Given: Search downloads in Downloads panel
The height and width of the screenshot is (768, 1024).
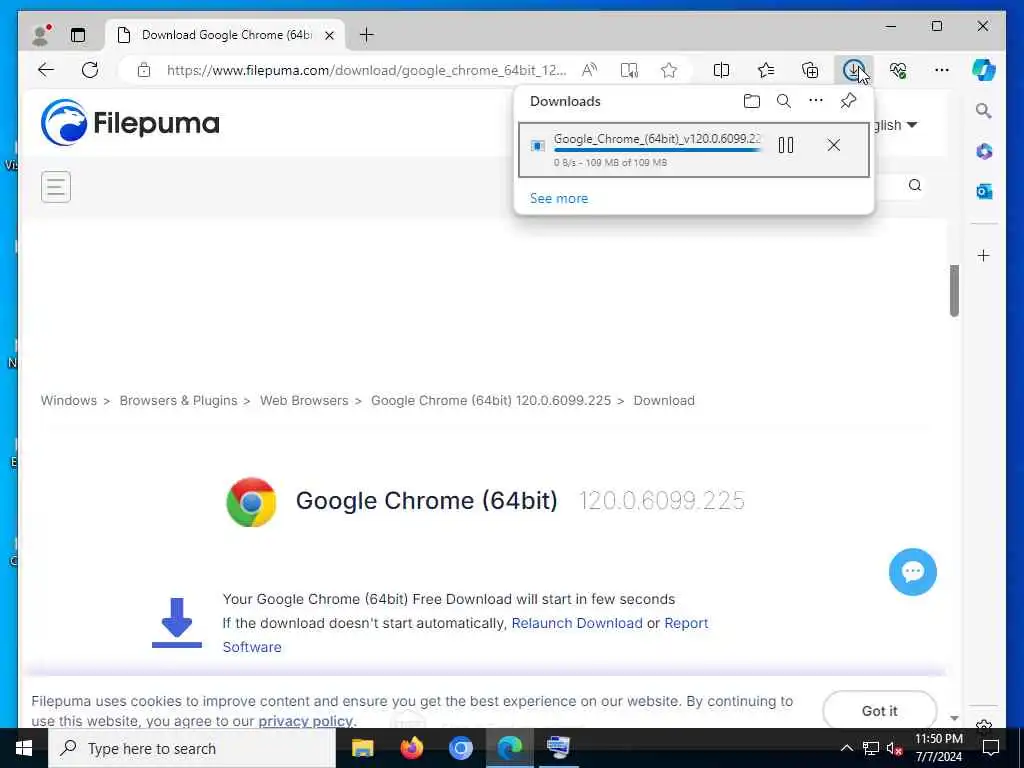Looking at the screenshot, I should (784, 101).
